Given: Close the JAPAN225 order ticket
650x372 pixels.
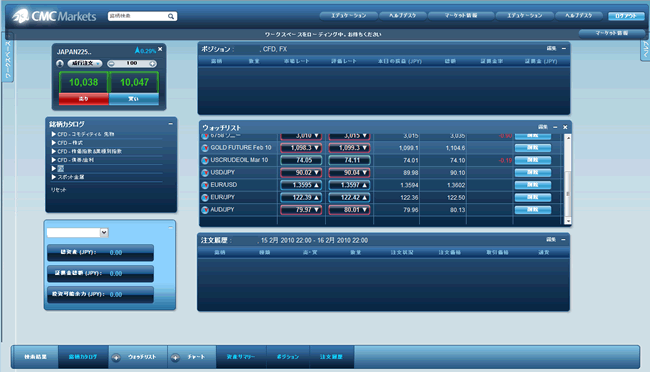Looking at the screenshot, I should tap(160, 49).
